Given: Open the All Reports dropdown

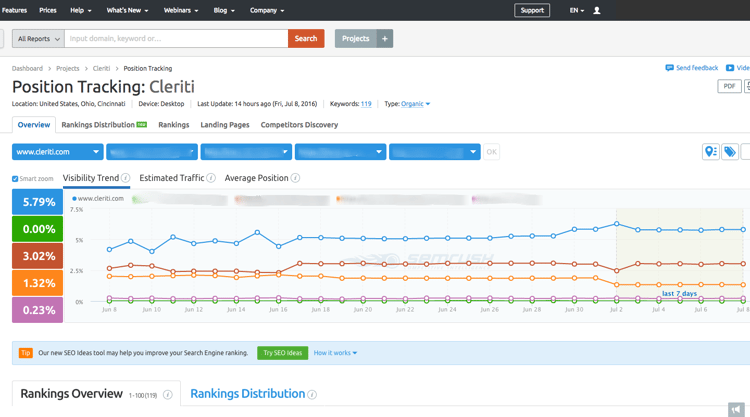Looking at the screenshot, I should tap(38, 38).
